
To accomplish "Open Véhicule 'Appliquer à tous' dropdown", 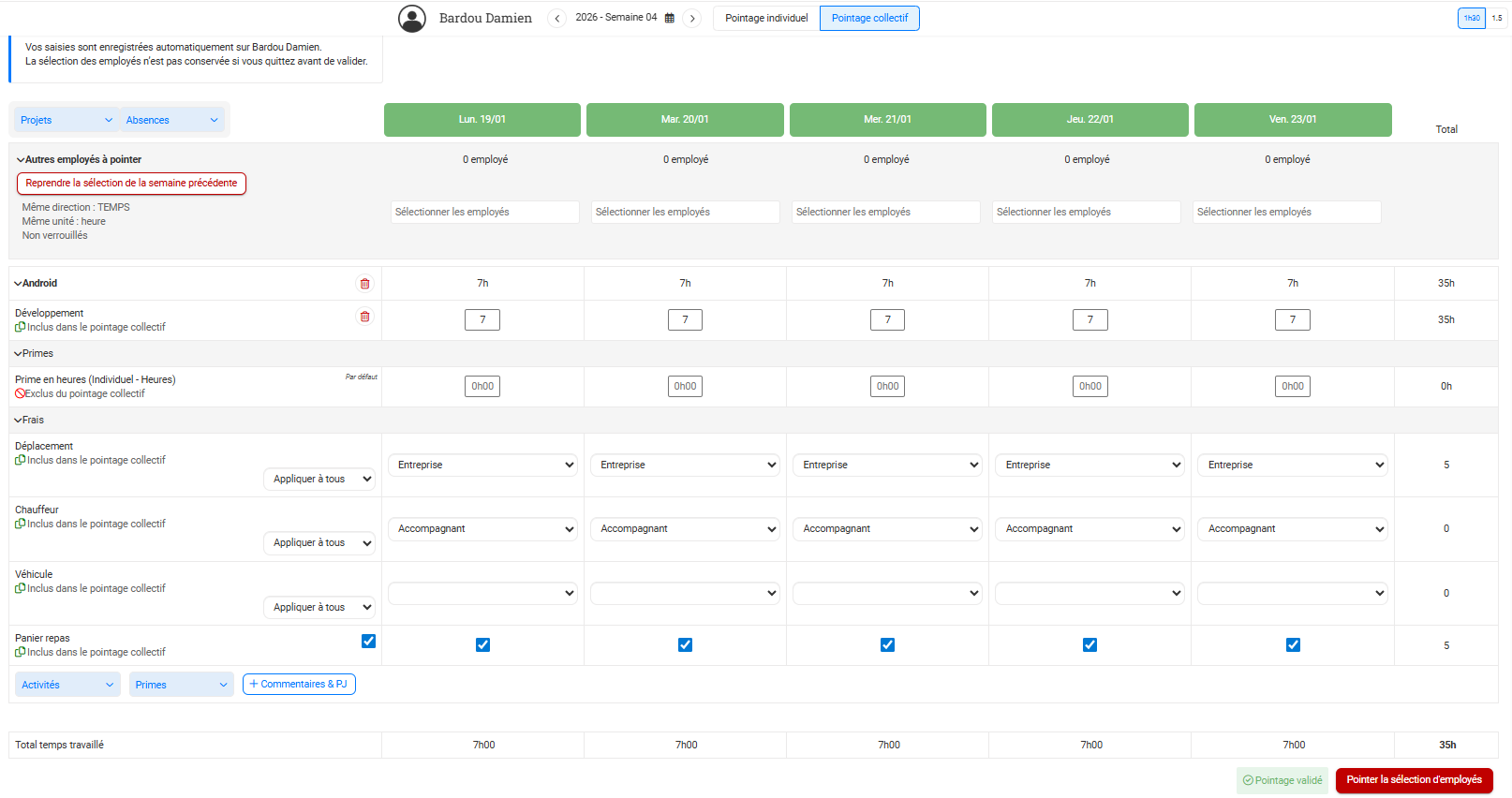I will click(319, 608).
